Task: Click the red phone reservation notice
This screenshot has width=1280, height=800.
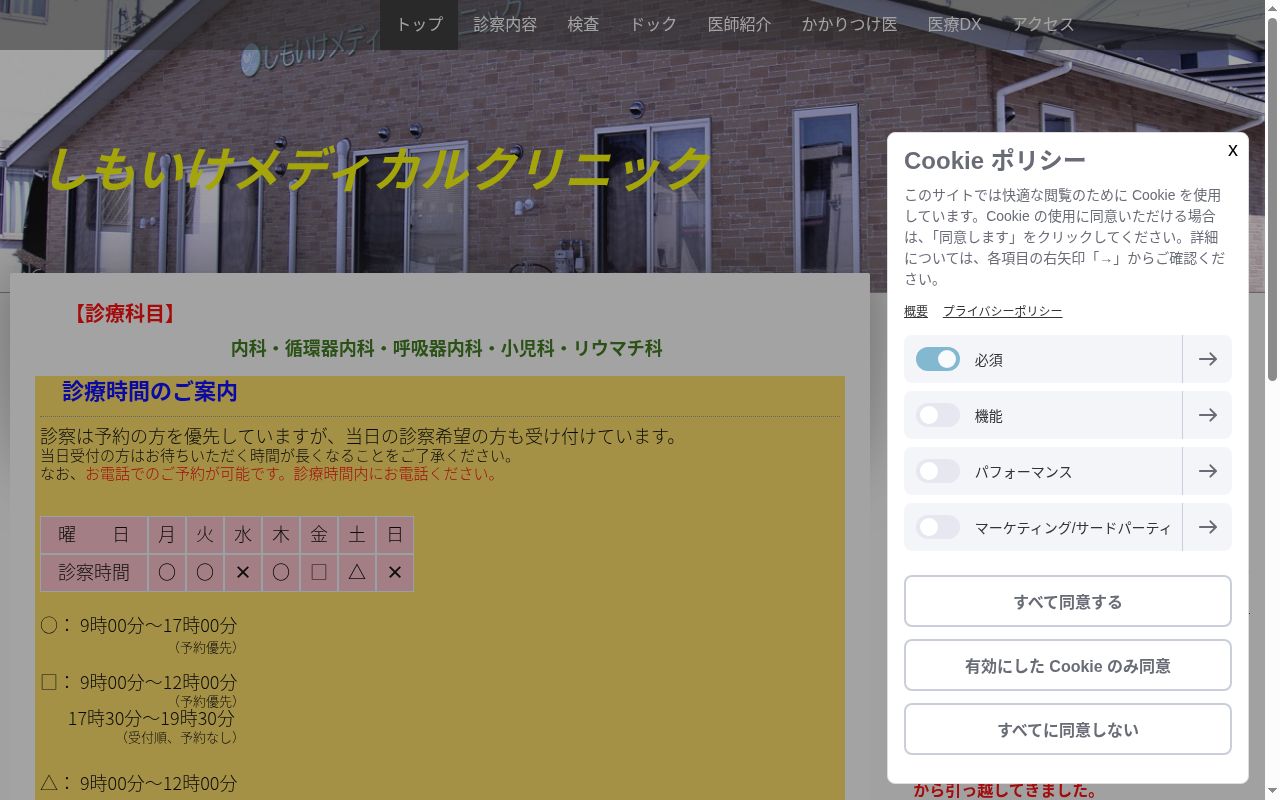Action: click(292, 473)
